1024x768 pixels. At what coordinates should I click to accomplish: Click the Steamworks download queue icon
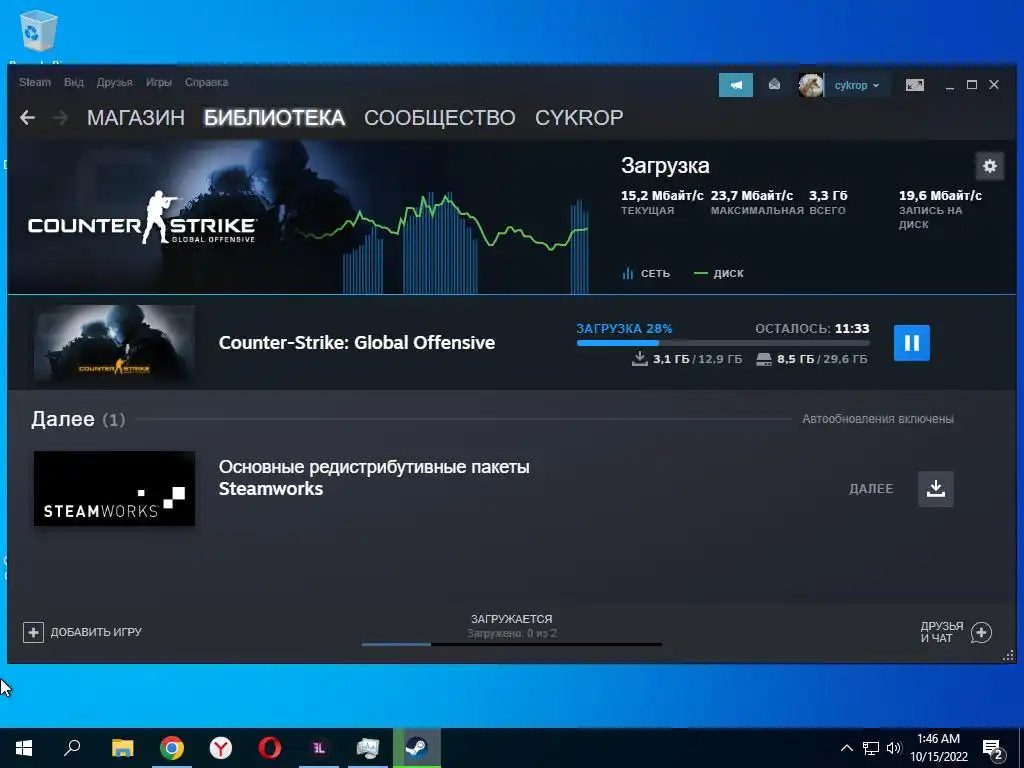point(936,488)
